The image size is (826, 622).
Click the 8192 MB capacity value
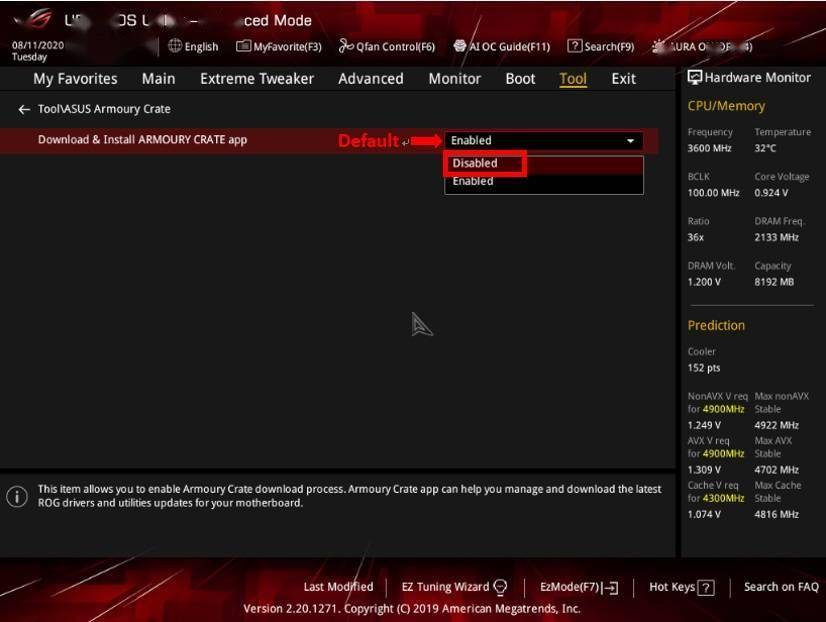pos(774,282)
